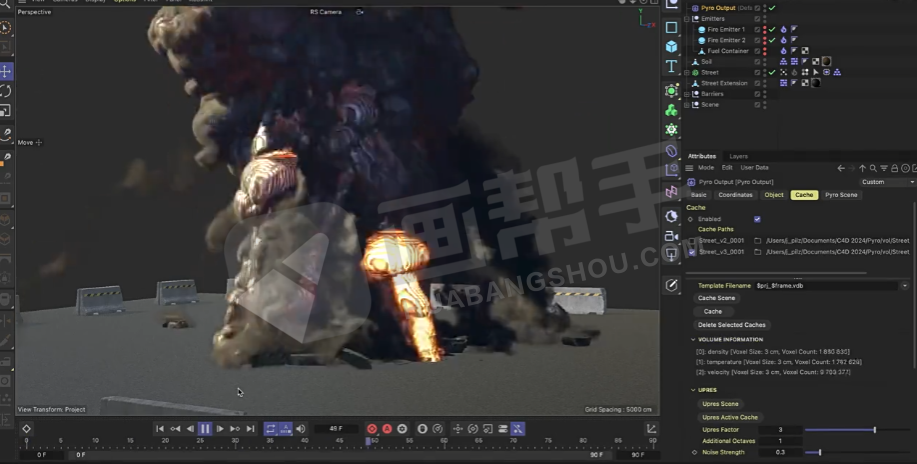Toggle the Cache Enabled checkbox

coord(757,219)
